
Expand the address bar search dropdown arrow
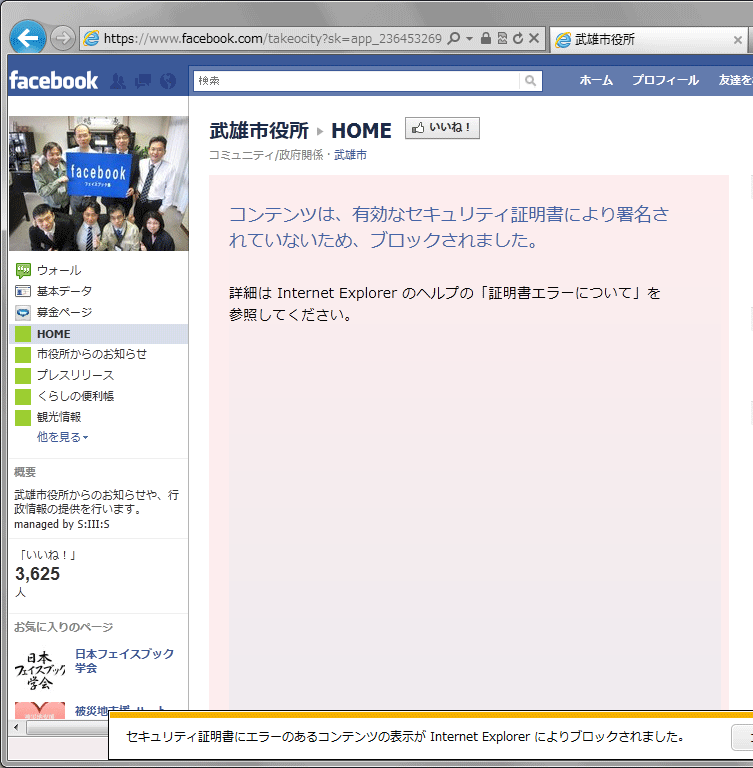coord(469,39)
